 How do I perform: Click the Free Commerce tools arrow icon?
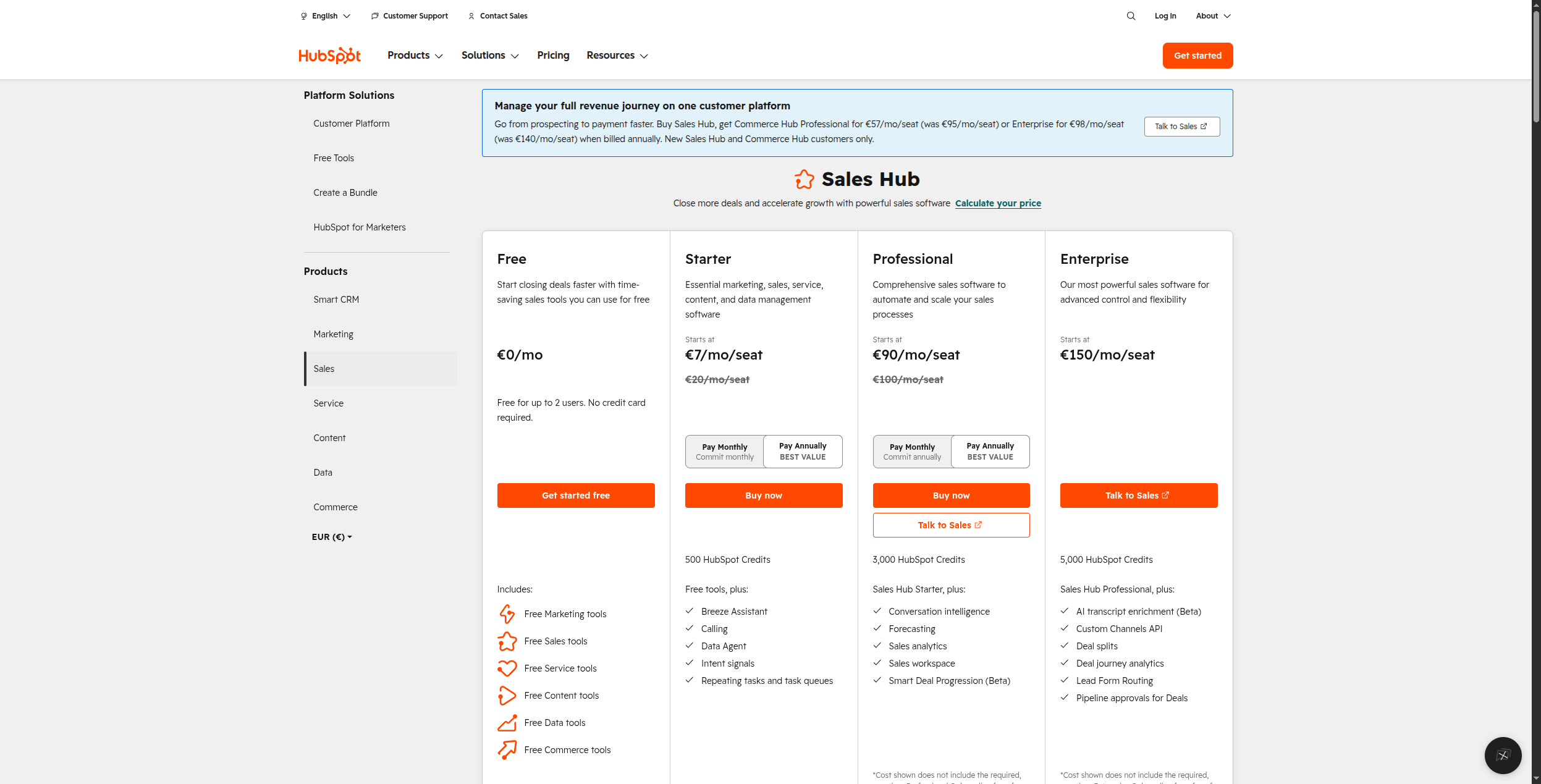point(507,750)
